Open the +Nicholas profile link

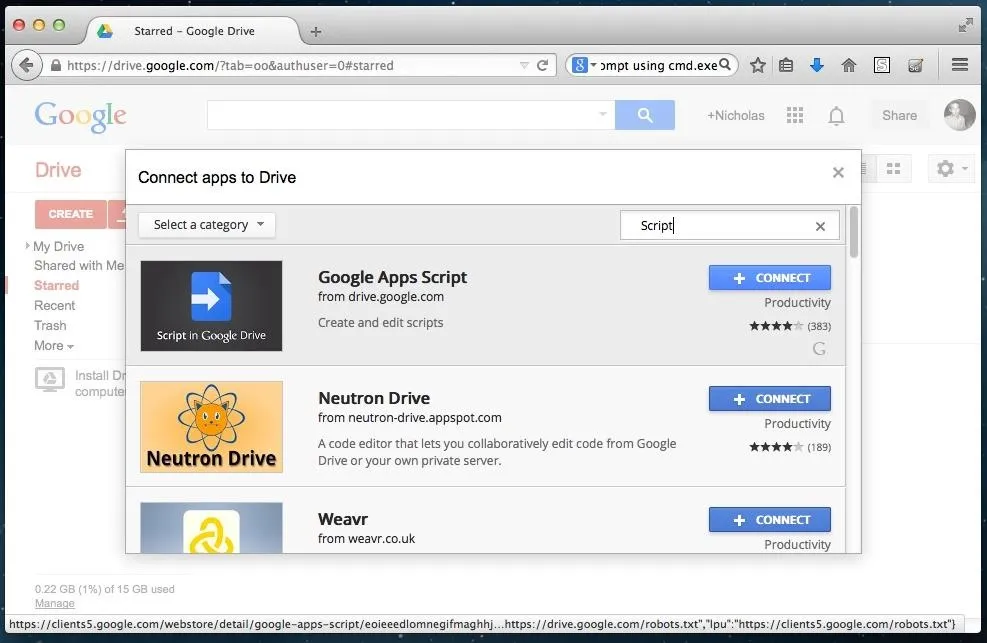(735, 115)
